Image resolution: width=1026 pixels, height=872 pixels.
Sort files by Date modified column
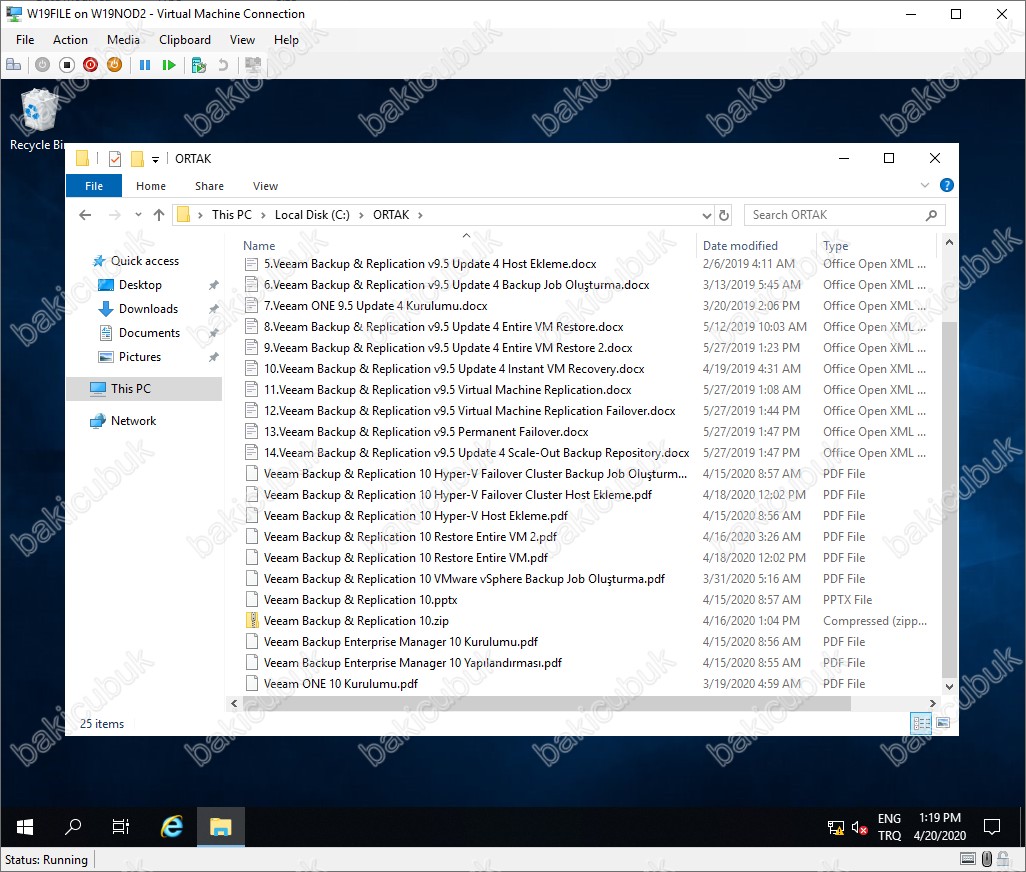tap(740, 246)
